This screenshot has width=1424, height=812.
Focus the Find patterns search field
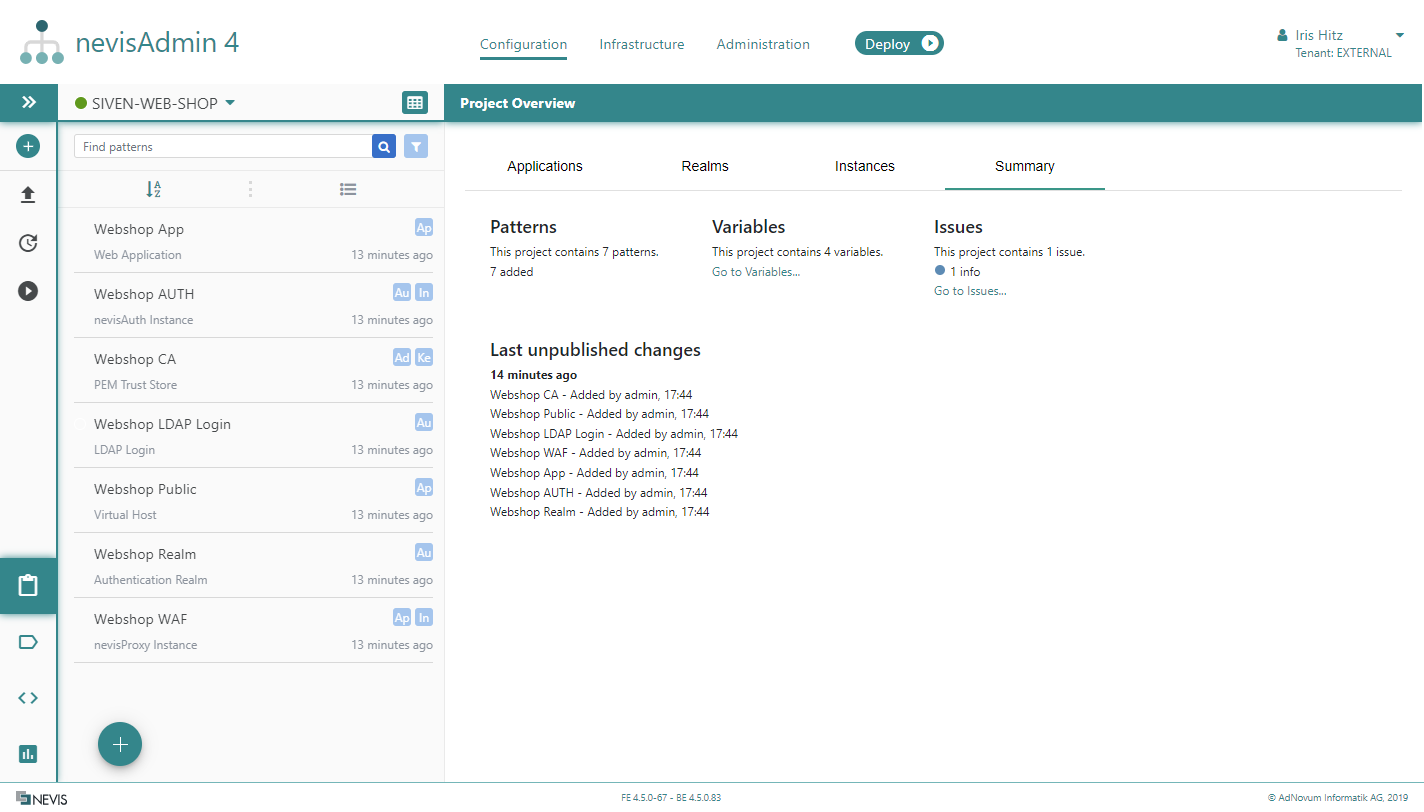click(223, 146)
